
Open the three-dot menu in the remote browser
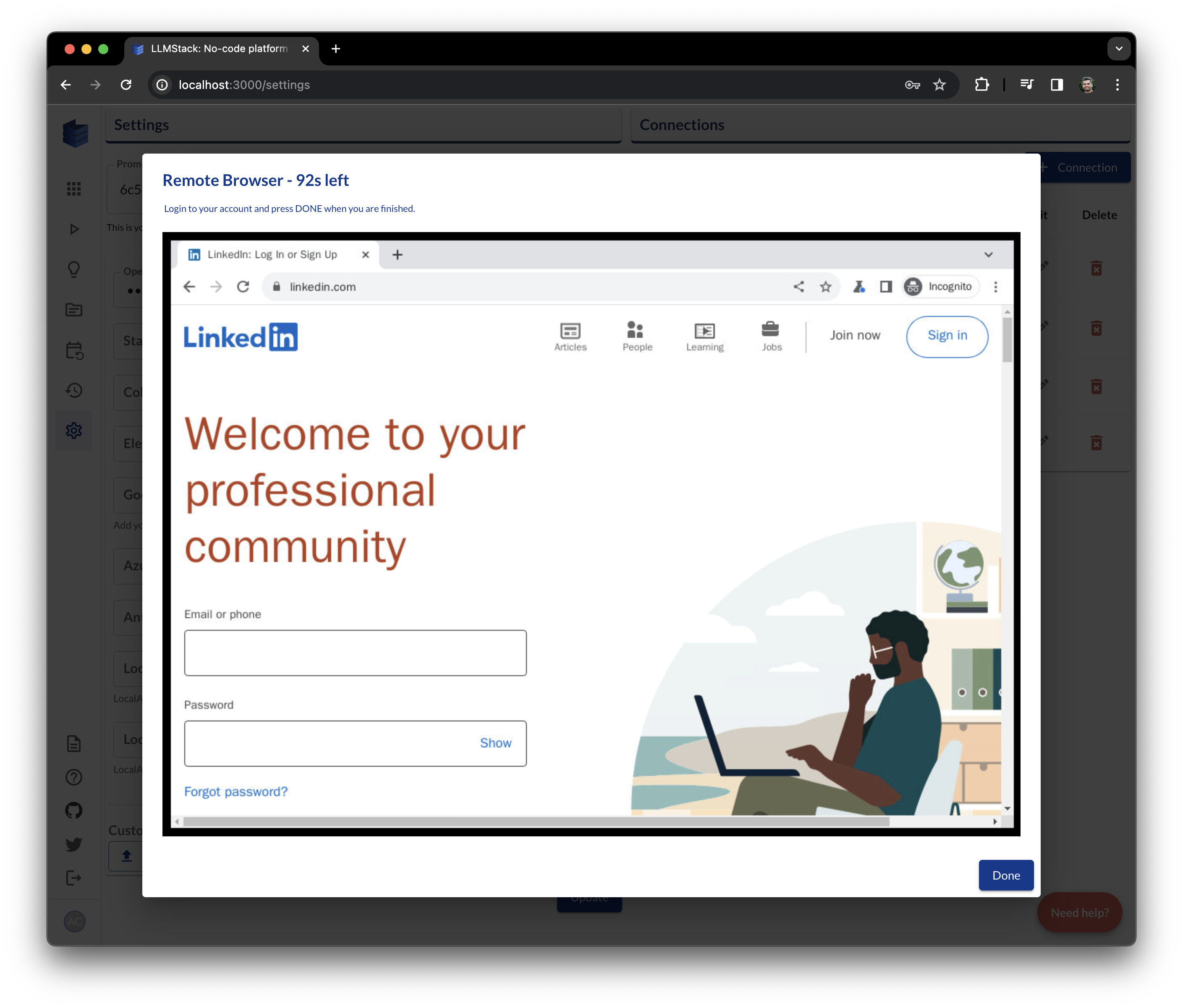(995, 287)
